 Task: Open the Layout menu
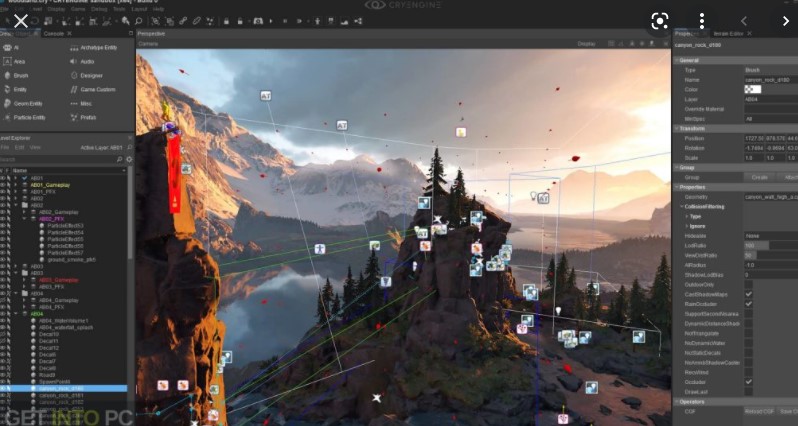tap(139, 9)
